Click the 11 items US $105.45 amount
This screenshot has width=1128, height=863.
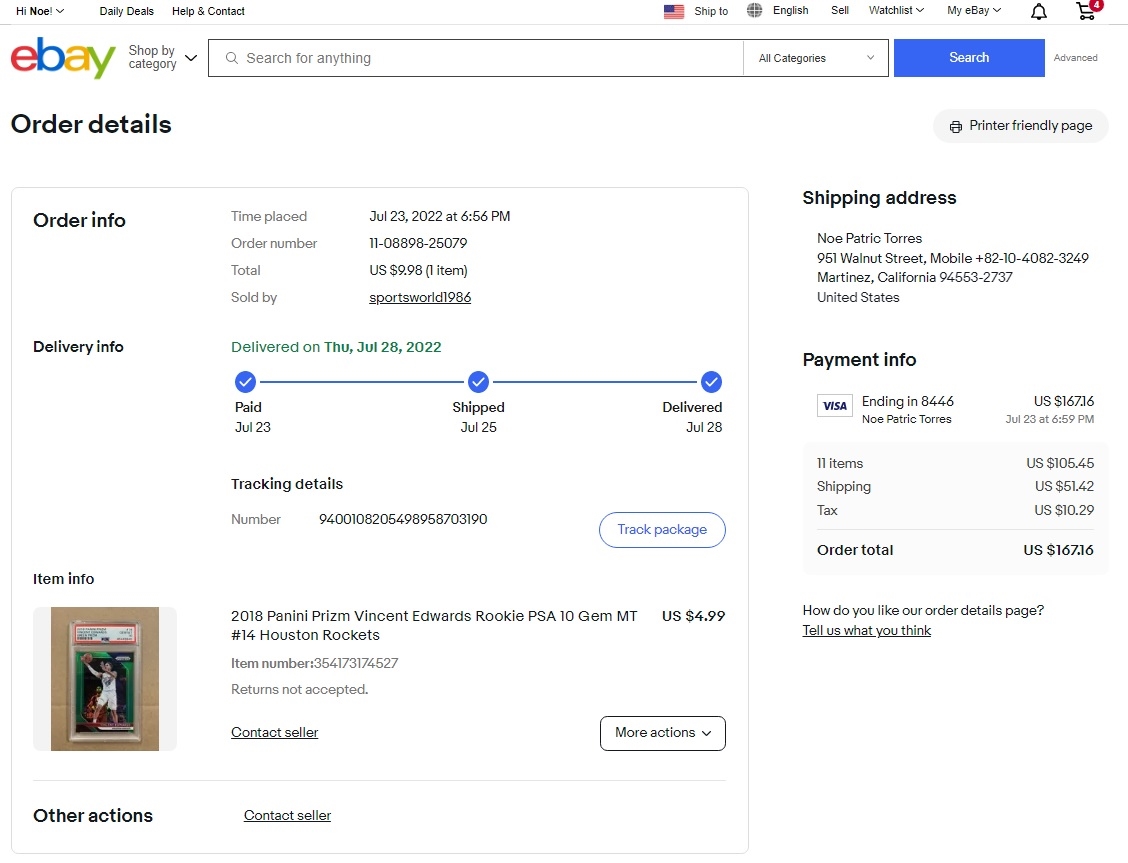click(1060, 464)
